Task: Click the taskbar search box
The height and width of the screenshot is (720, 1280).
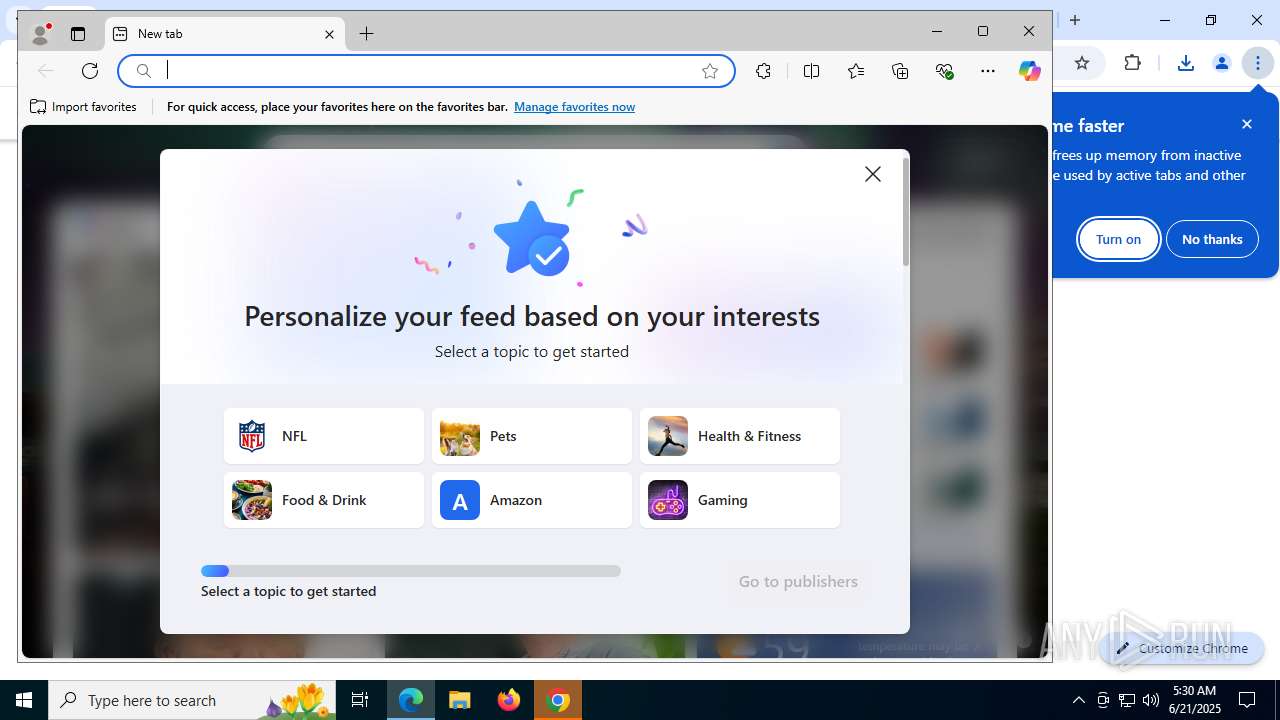Action: point(192,700)
